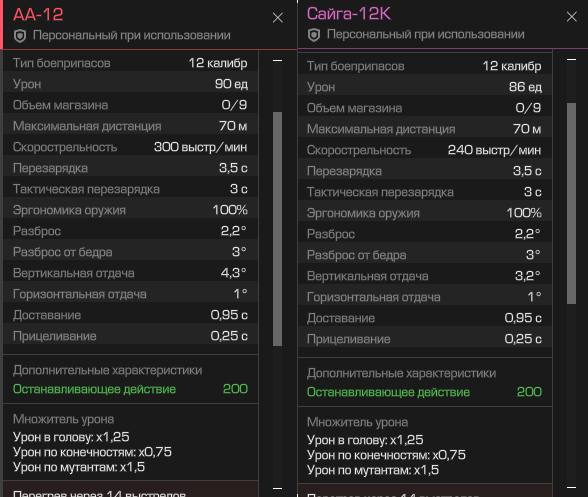The image size is (588, 497).
Task: Click the AA-12 scrollbar thumb
Action: coord(278,229)
